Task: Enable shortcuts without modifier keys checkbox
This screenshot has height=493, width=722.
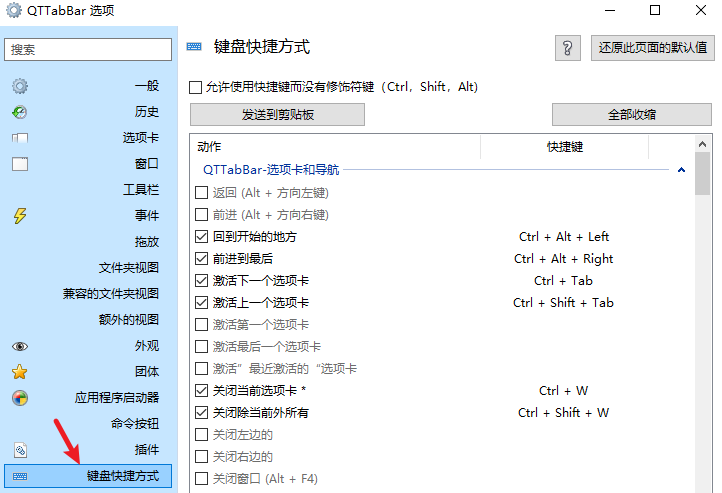Action: 195,87
